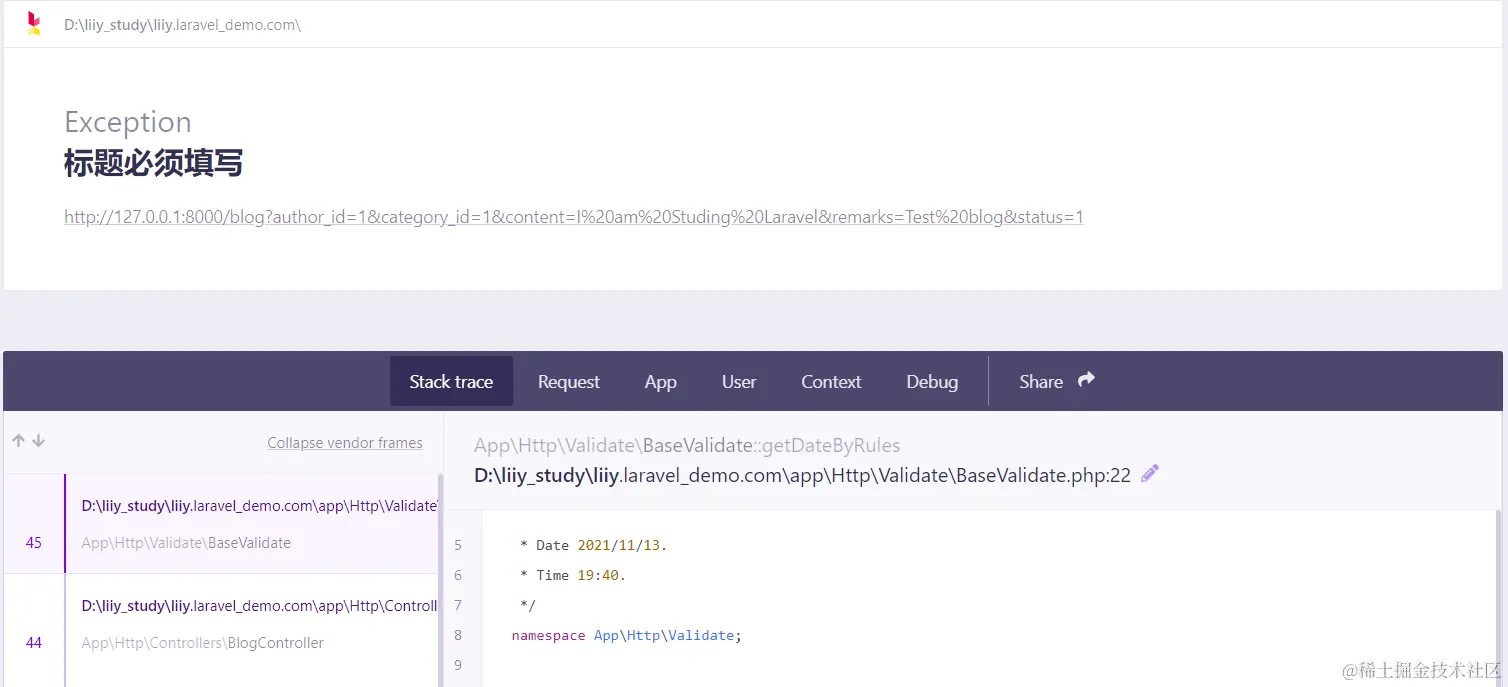Switch to the Stack trace tab
Screen dimensions: 1508x687
(451, 381)
